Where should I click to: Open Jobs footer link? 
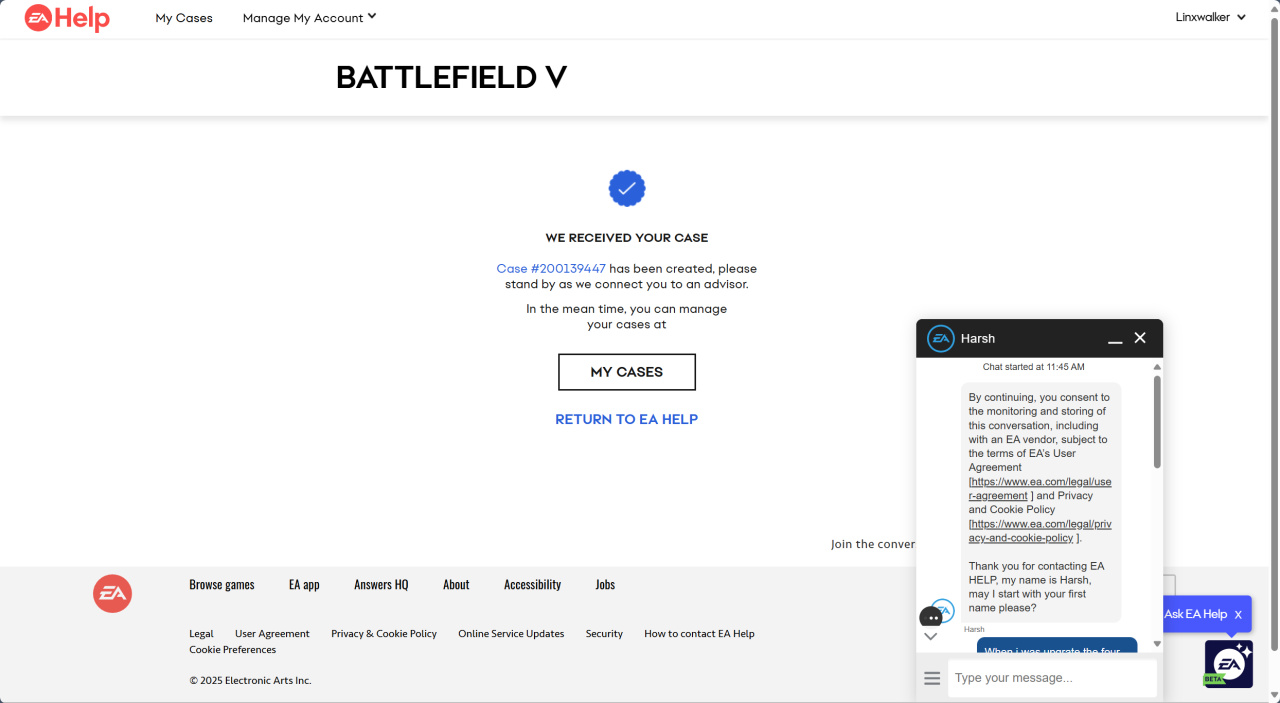[x=605, y=585]
